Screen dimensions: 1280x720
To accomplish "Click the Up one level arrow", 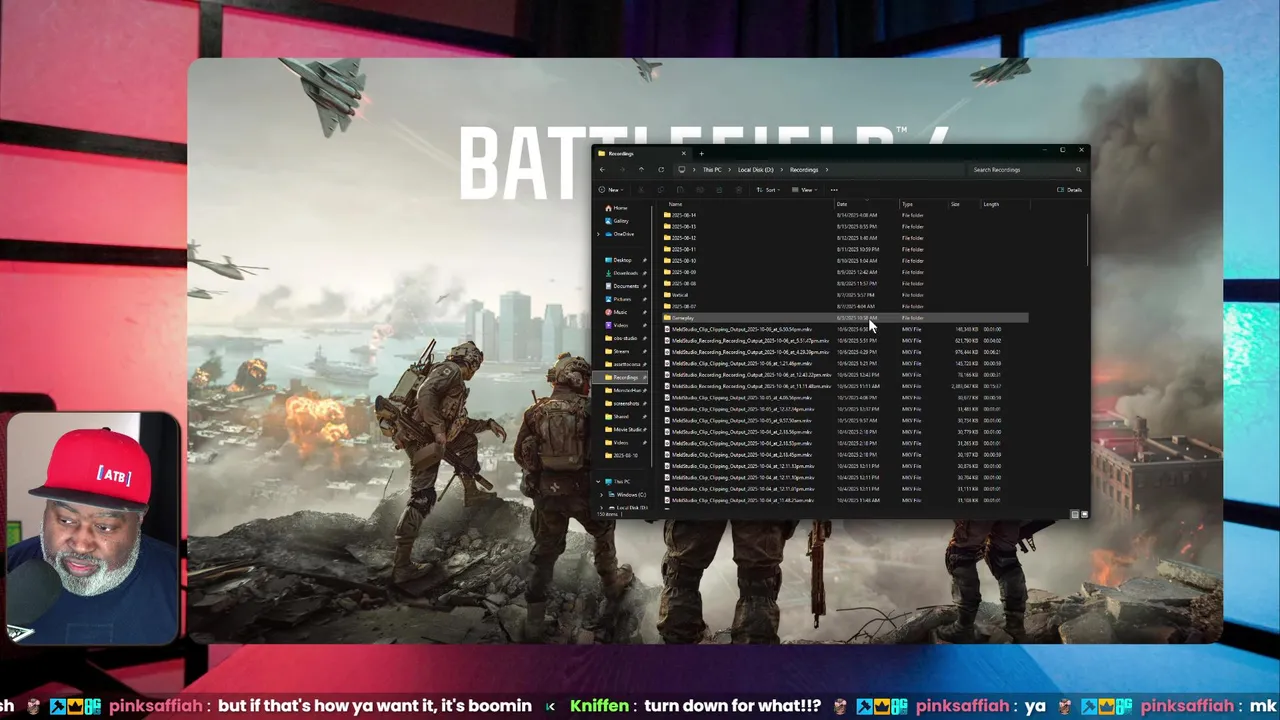I will (641, 169).
